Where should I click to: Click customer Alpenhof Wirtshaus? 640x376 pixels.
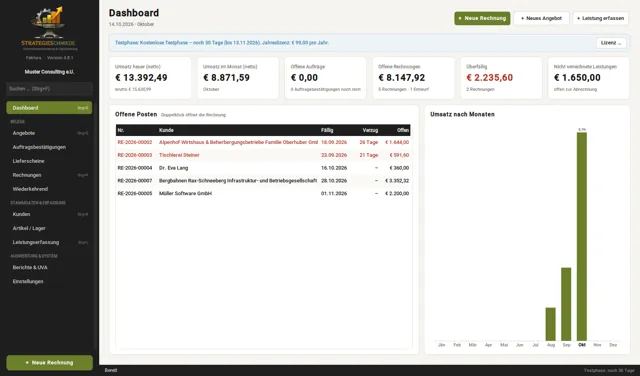(x=238, y=142)
